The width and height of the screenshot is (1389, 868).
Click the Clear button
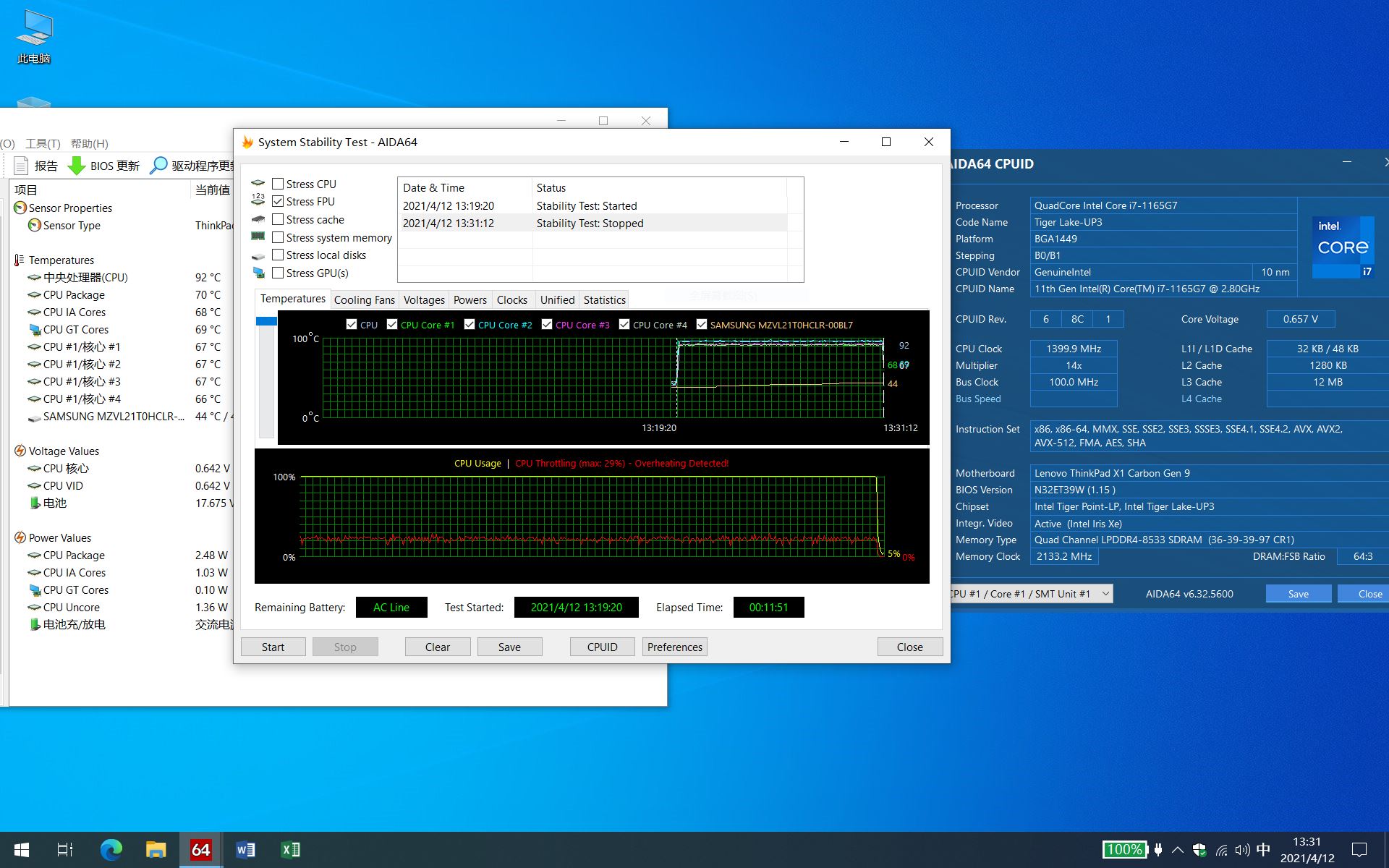pos(438,647)
